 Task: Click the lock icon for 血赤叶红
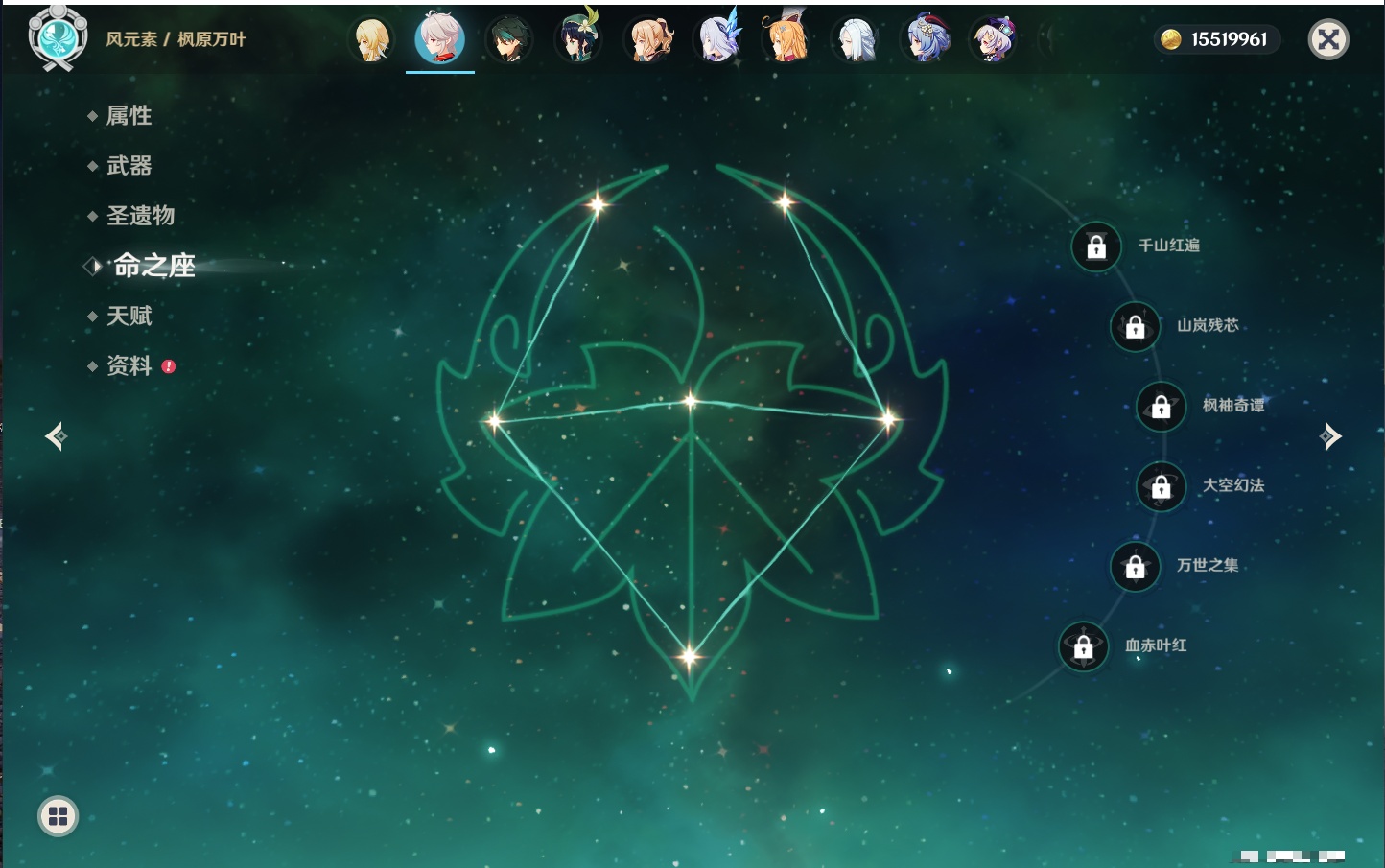tap(1084, 647)
